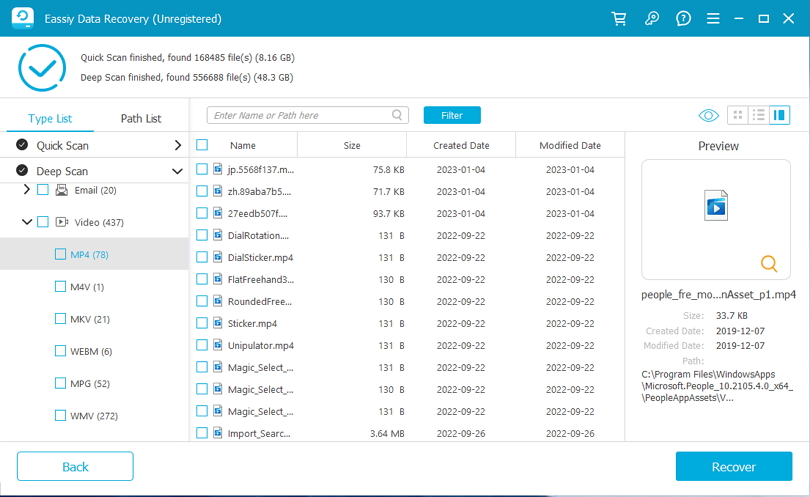Click the file icon of Import_Searc...
The width and height of the screenshot is (810, 497).
pyautogui.click(x=218, y=433)
